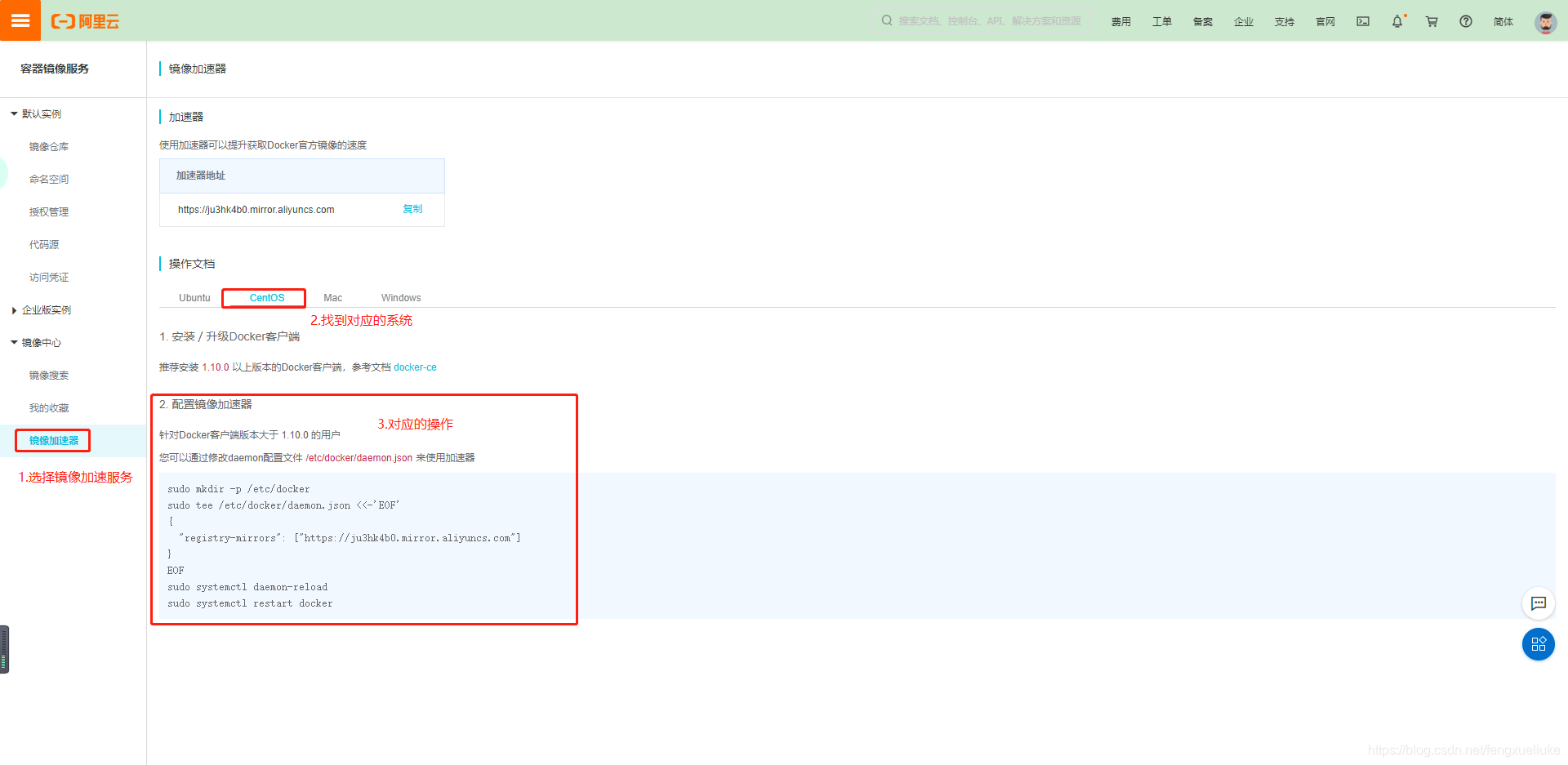
Task: Open the help question-mark icon
Action: (x=1466, y=21)
